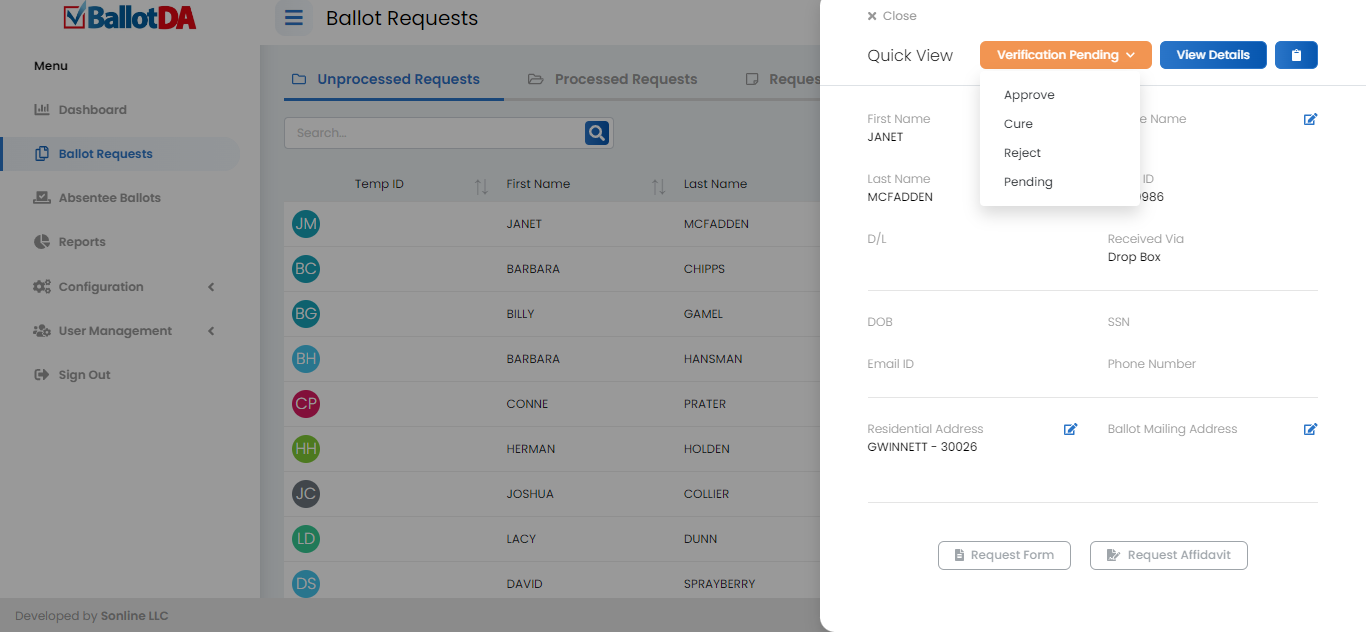Edit the Ballot Mailing Address icon

tap(1310, 429)
